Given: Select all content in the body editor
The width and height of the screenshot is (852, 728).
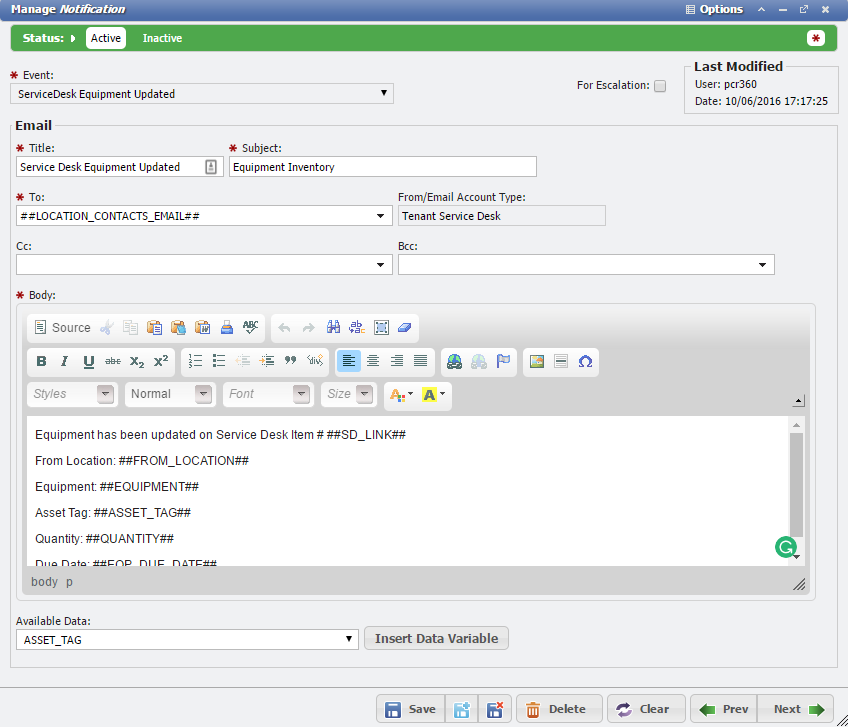Looking at the screenshot, I should point(381,327).
